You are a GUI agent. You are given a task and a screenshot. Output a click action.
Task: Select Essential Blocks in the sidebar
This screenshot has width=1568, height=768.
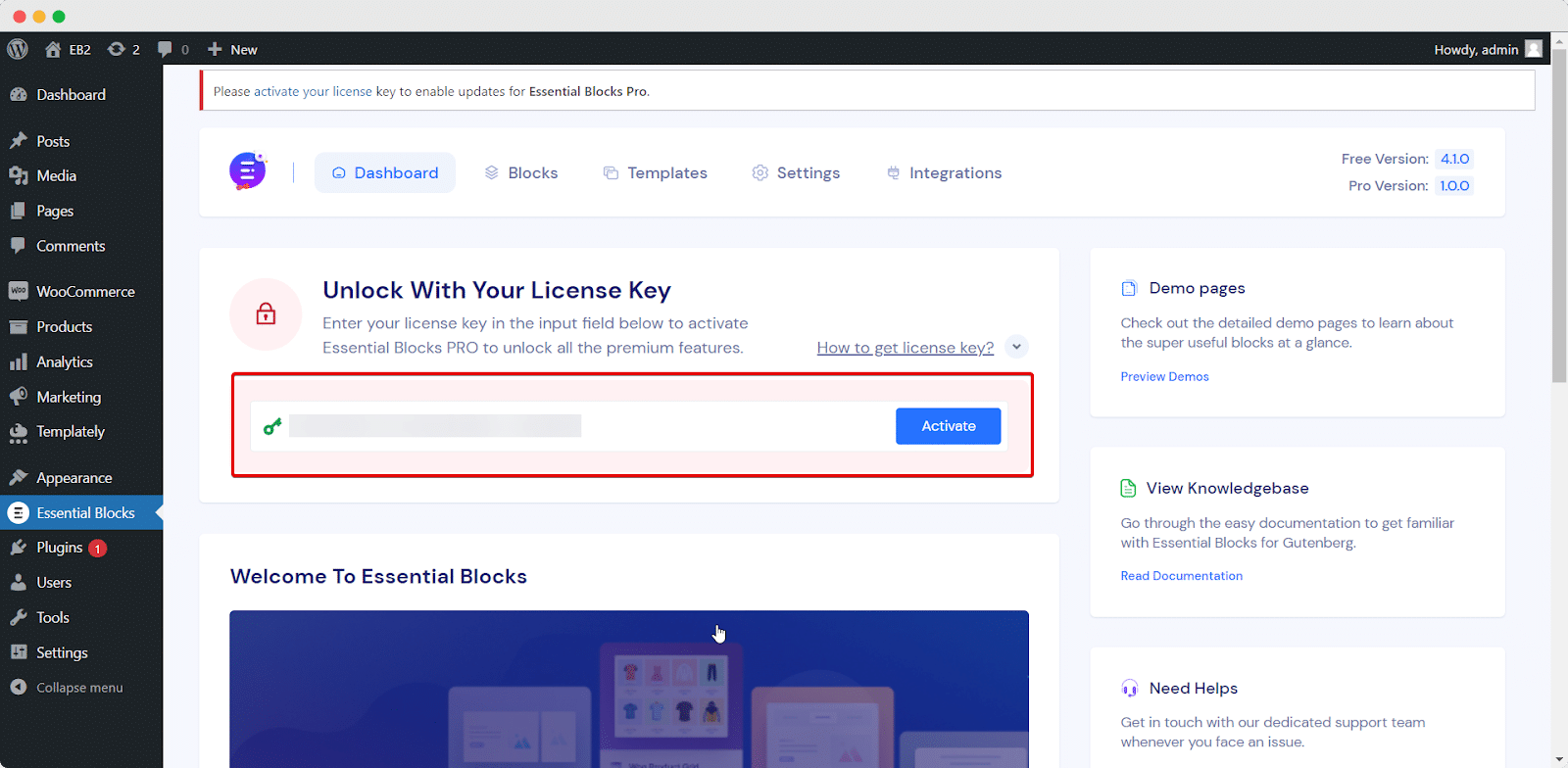point(81,513)
